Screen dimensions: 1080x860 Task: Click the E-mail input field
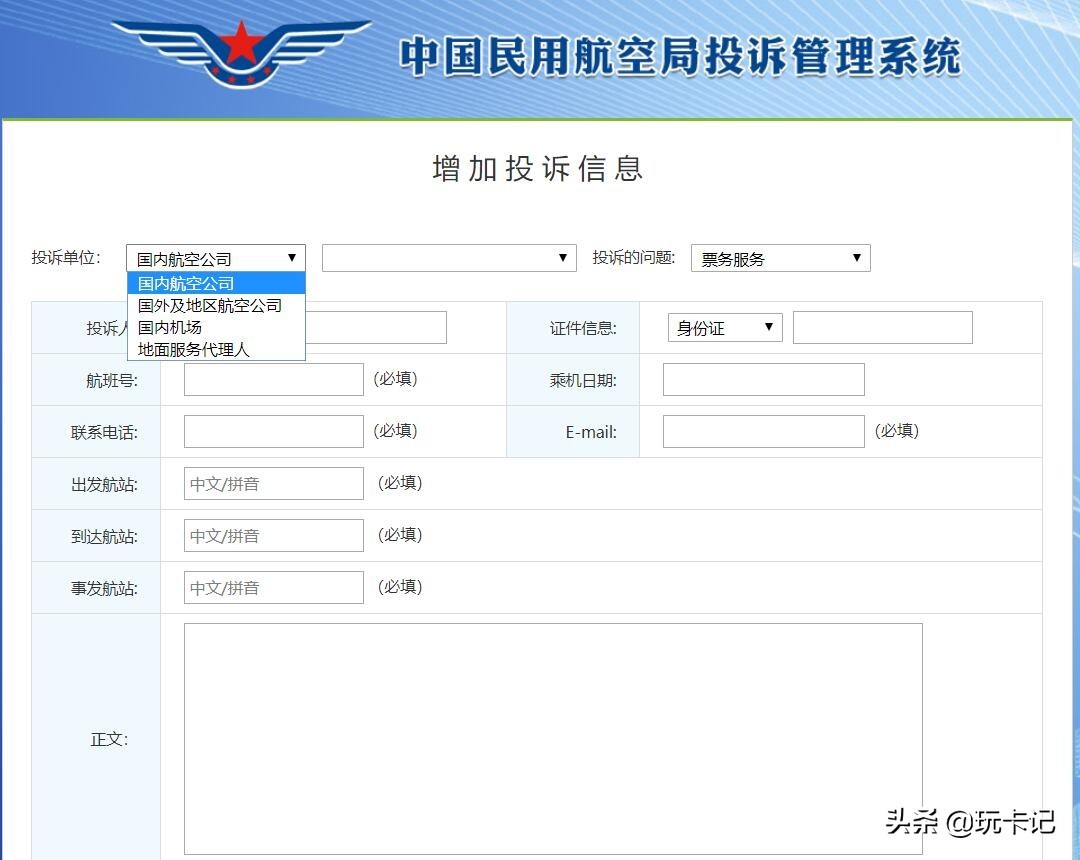[x=763, y=431]
